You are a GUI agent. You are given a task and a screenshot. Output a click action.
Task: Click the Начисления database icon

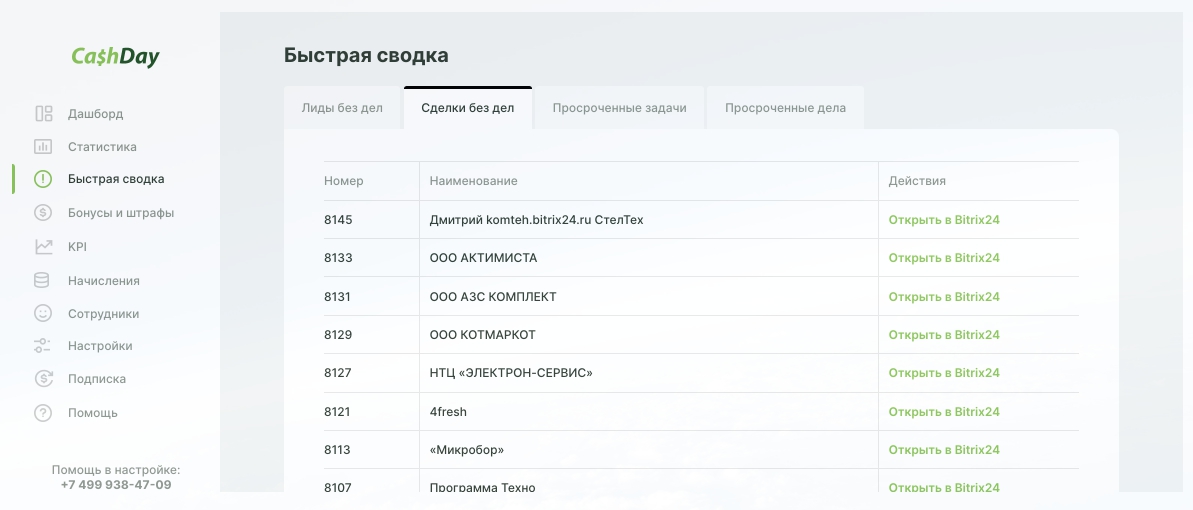42,280
